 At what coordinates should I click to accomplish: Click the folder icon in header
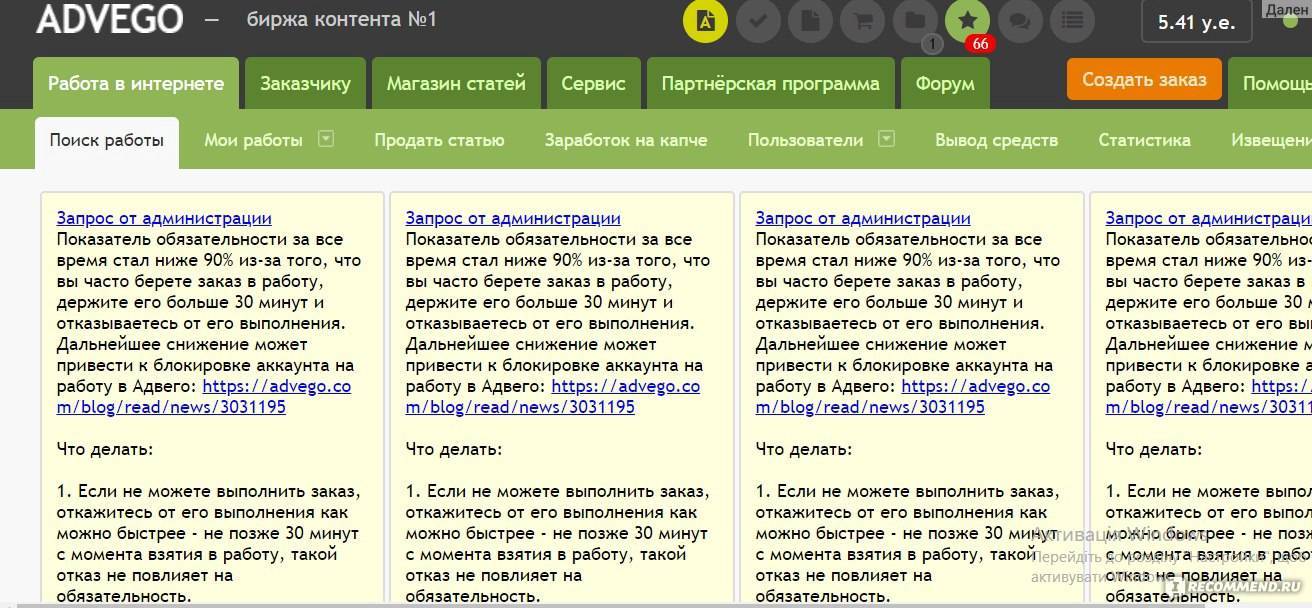coord(915,21)
